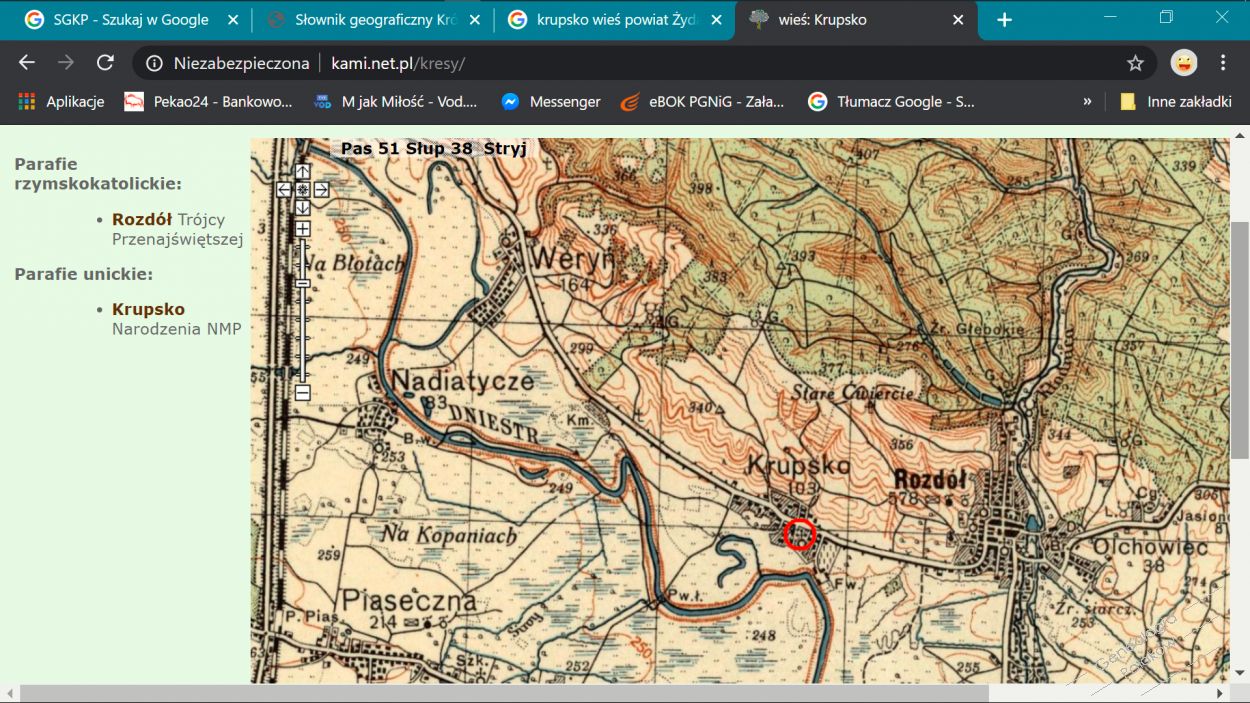Click the 'Parafie rzymskokatolickie:' heading
Viewport: 1250px width, 703px height.
click(x=98, y=174)
